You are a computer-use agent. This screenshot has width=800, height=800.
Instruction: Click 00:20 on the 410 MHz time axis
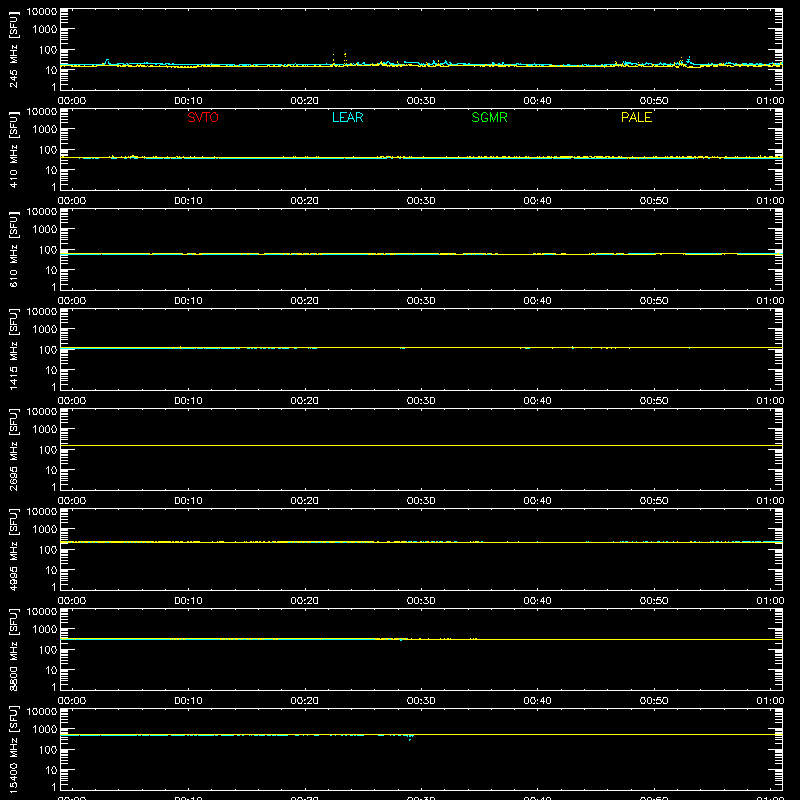(x=305, y=201)
